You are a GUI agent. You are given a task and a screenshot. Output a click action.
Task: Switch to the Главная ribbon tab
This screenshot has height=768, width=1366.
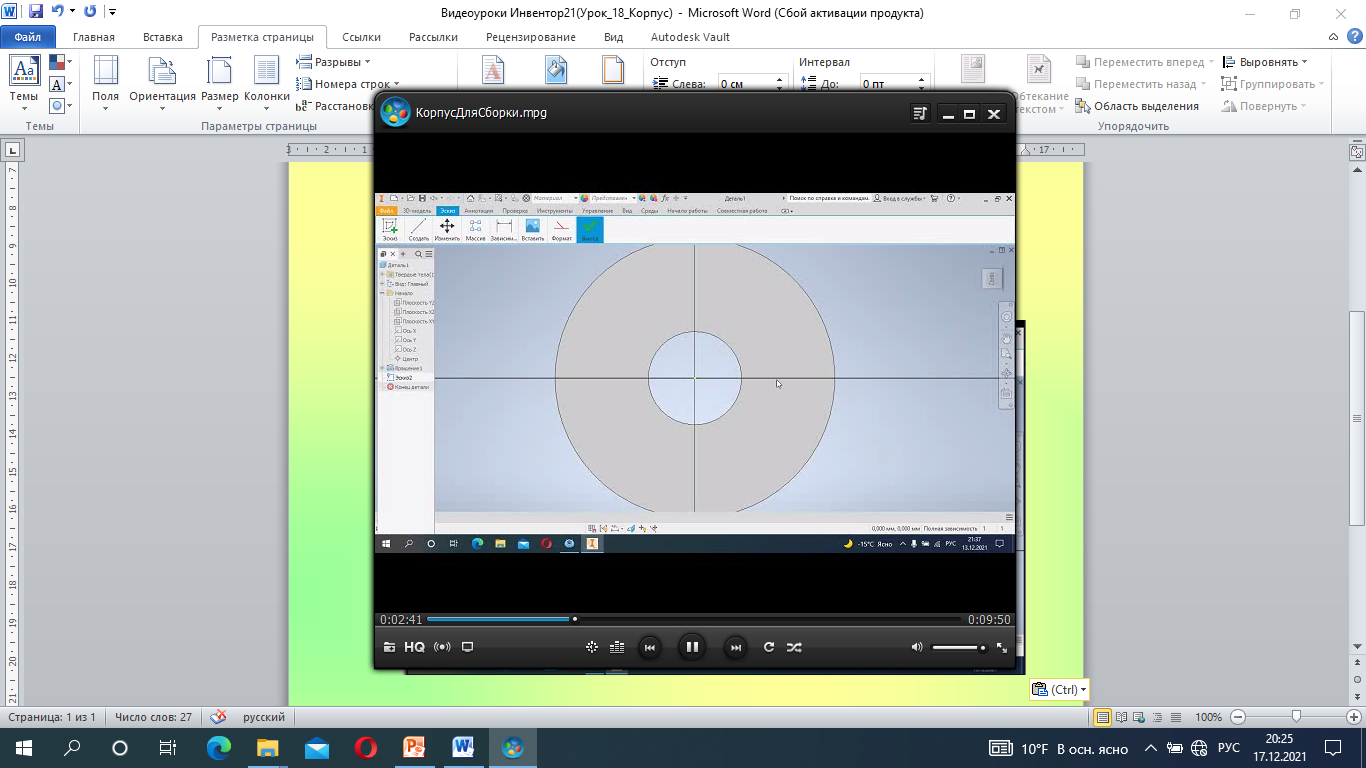tap(94, 37)
